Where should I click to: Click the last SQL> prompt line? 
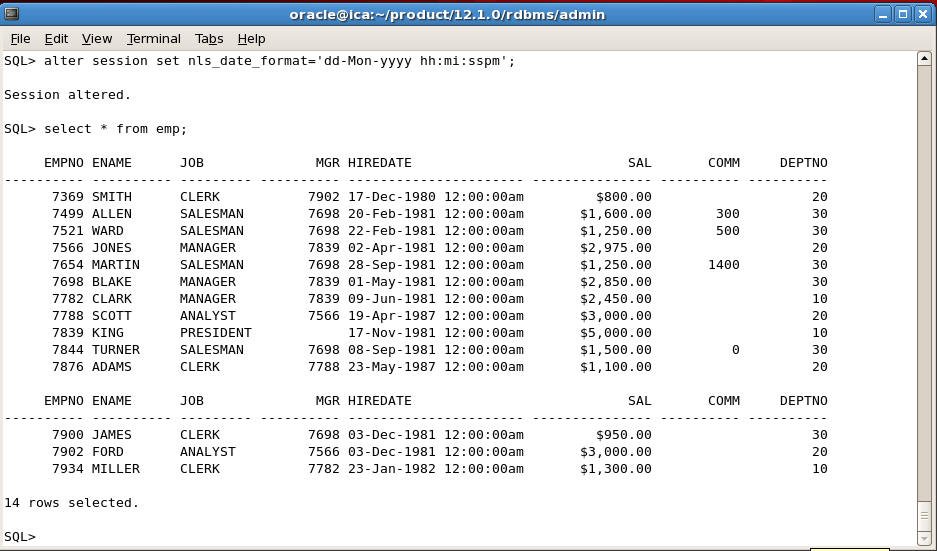(20, 537)
